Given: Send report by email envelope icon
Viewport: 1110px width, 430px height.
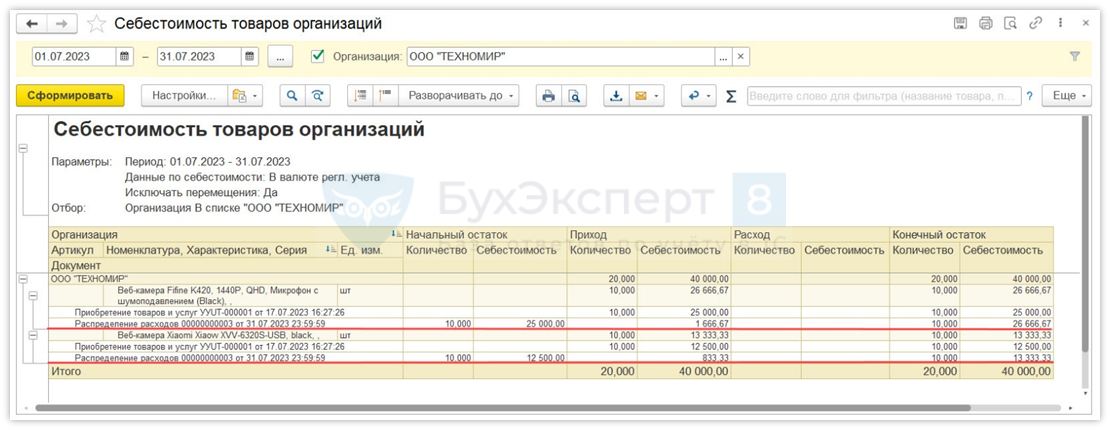Looking at the screenshot, I should click(x=641, y=96).
